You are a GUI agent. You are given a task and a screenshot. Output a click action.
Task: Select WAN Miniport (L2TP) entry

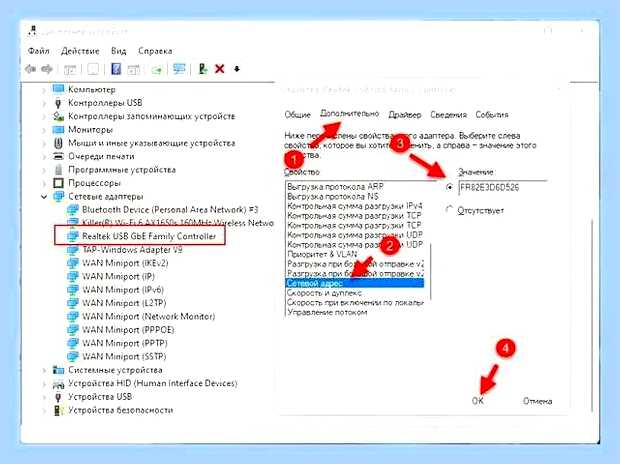(x=124, y=303)
